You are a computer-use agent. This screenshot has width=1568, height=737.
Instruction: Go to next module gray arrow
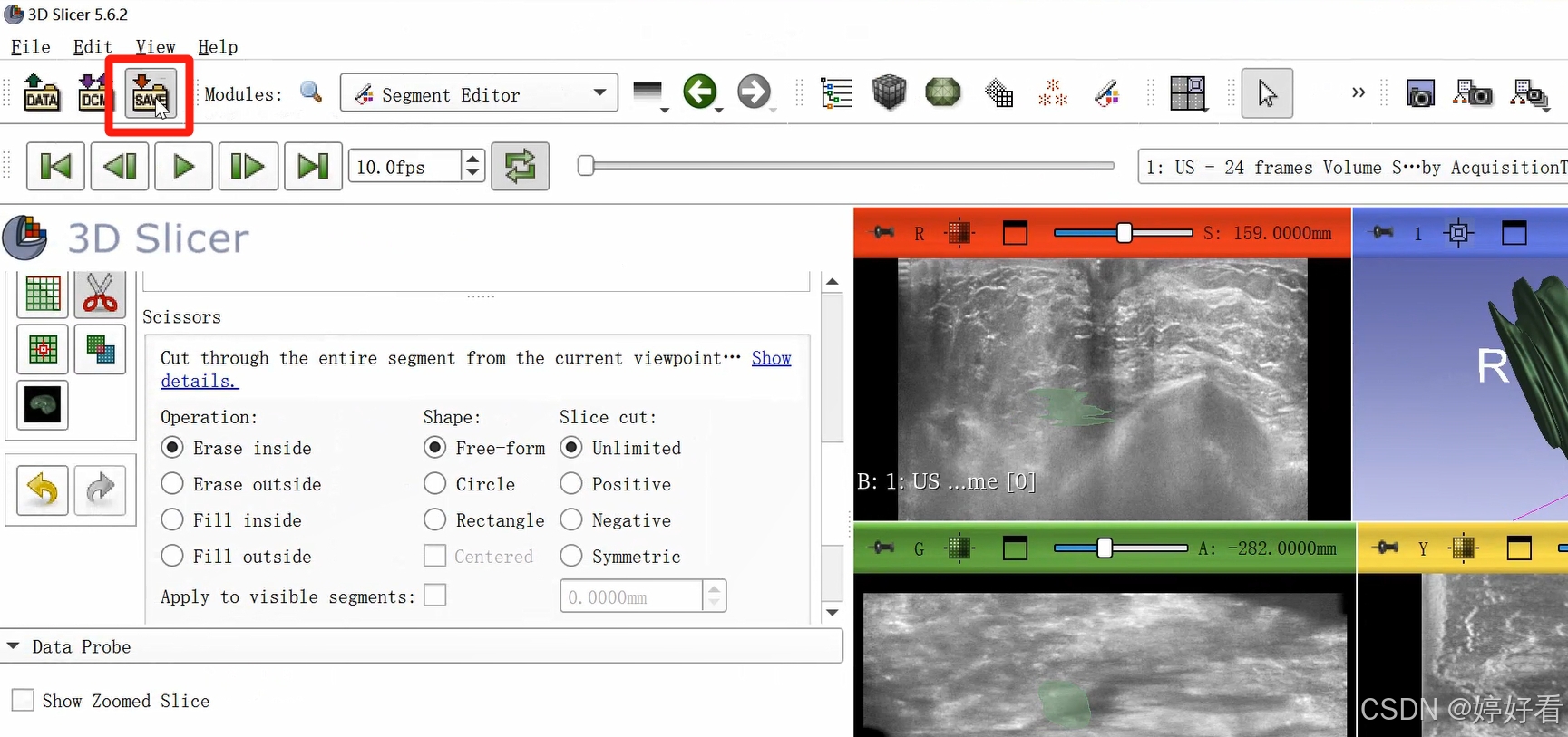pyautogui.click(x=754, y=92)
